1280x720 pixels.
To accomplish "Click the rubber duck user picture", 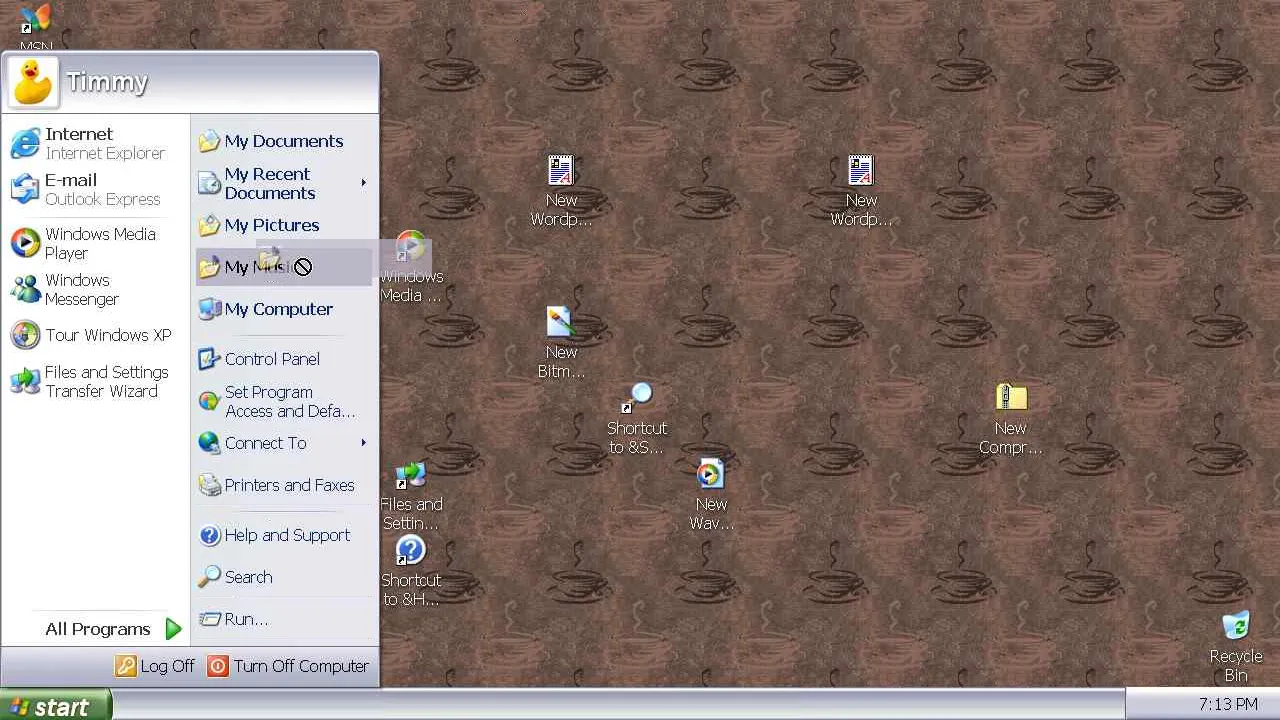I will 33,82.
